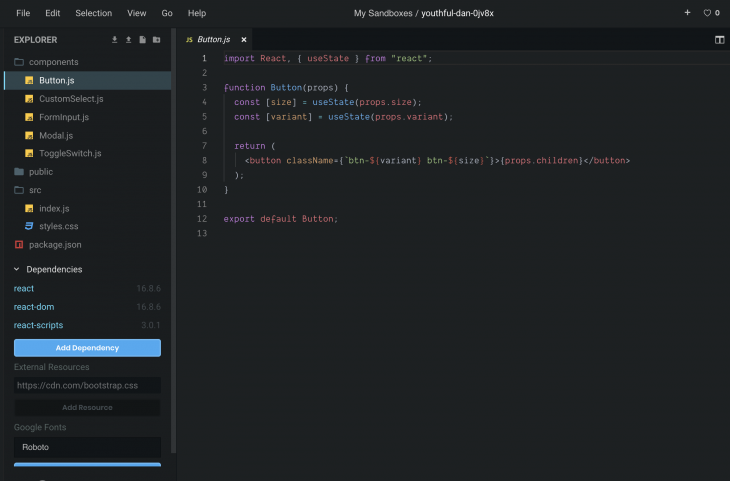Image resolution: width=730 pixels, height=481 pixels.
Task: Click line number 12 in the gutter
Action: 202,219
